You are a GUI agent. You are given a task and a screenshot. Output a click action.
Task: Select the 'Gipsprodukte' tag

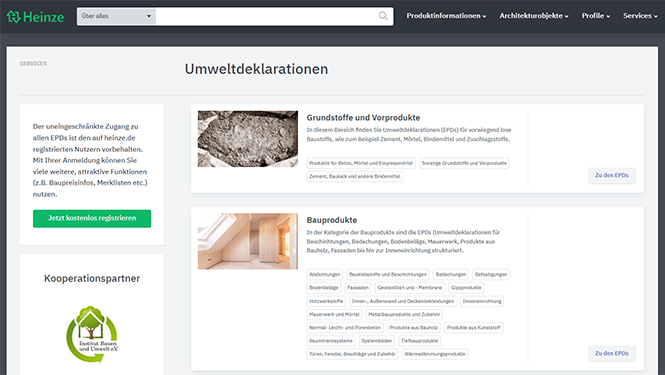click(x=466, y=288)
